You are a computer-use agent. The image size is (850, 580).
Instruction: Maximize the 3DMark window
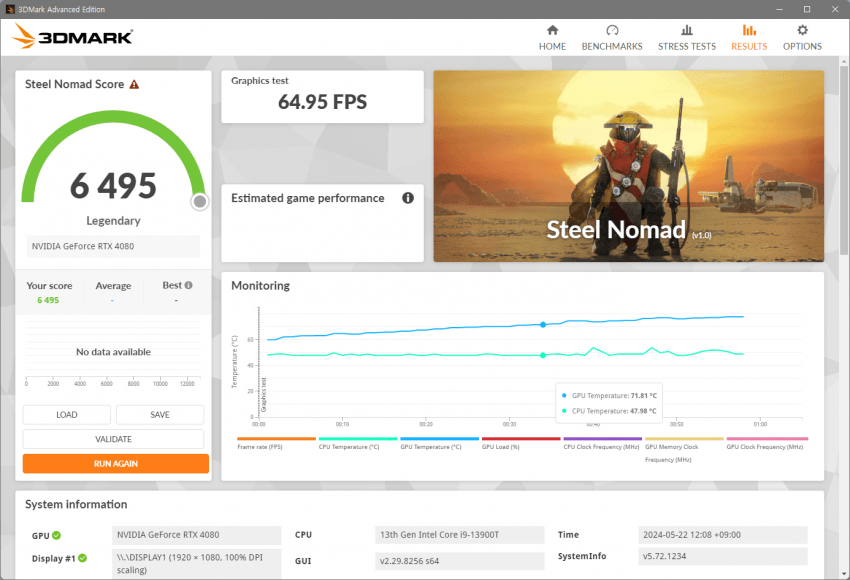[807, 9]
